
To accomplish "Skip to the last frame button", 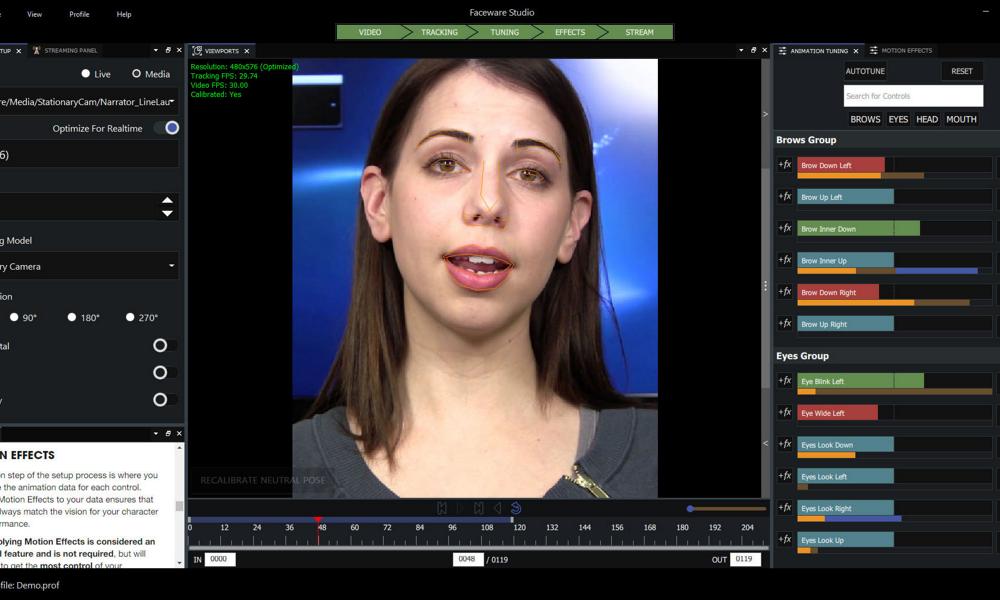I will [479, 508].
